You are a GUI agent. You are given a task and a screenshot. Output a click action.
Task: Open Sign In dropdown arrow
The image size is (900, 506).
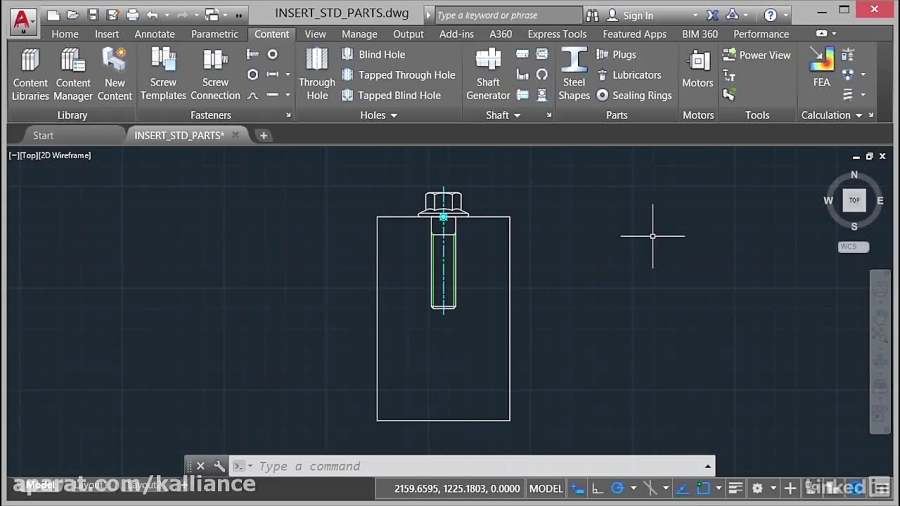(695, 15)
